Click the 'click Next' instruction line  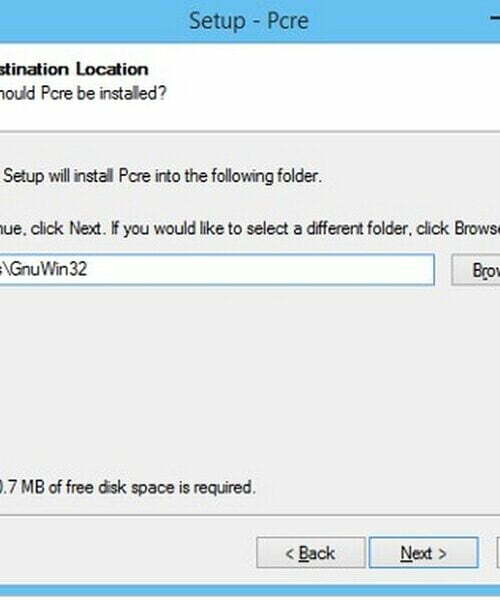[250, 229]
